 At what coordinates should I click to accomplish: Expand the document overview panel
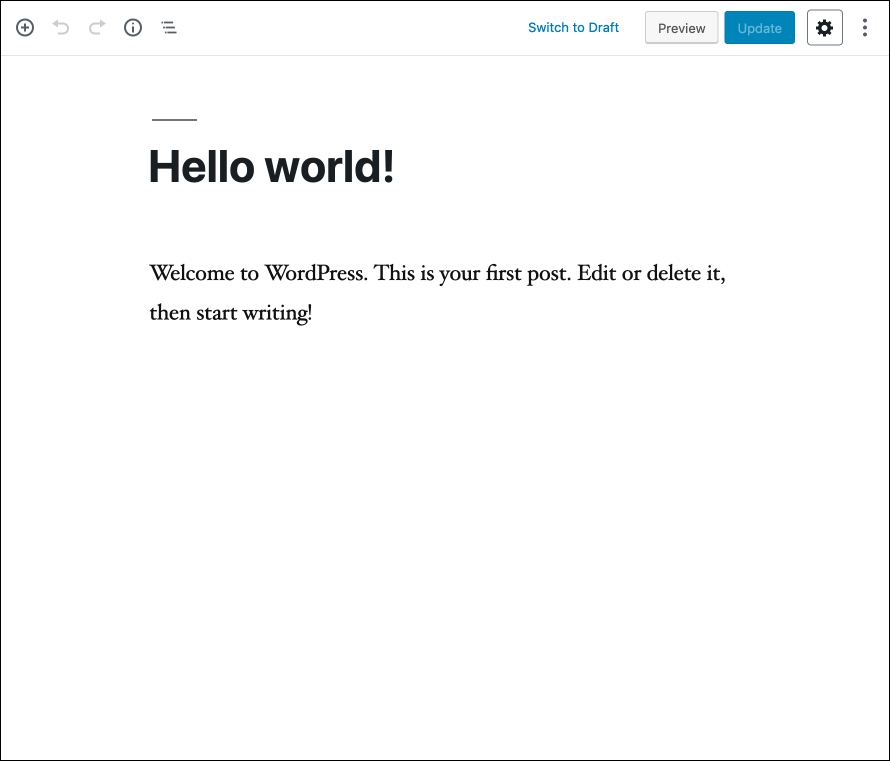169,27
